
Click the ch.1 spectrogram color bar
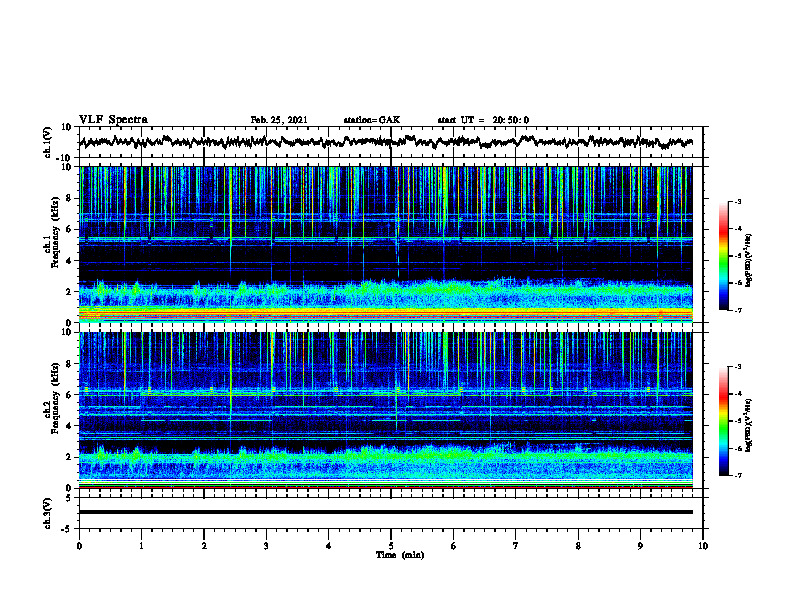click(x=723, y=256)
